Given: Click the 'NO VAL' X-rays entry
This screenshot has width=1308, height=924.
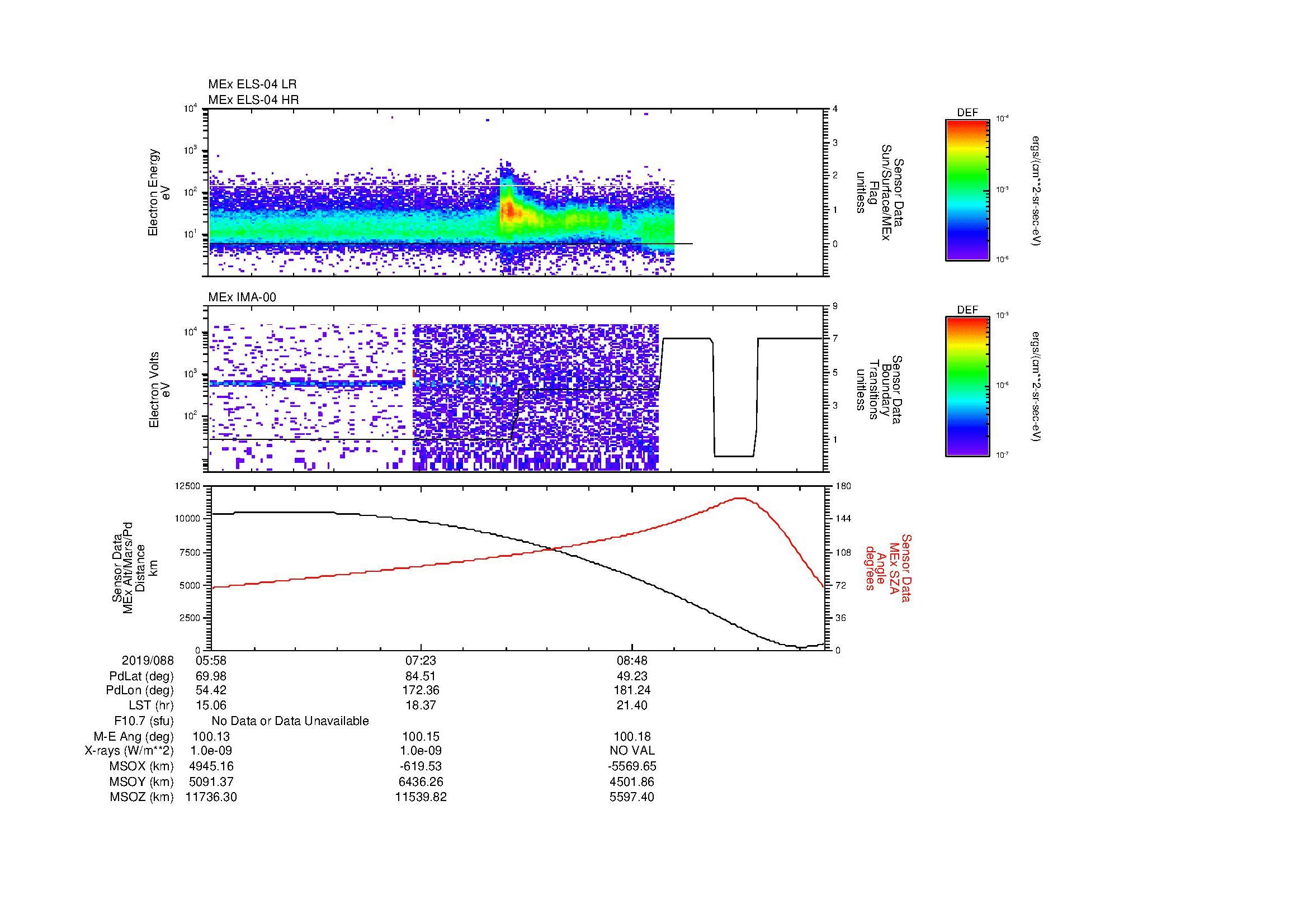Looking at the screenshot, I should [x=632, y=751].
